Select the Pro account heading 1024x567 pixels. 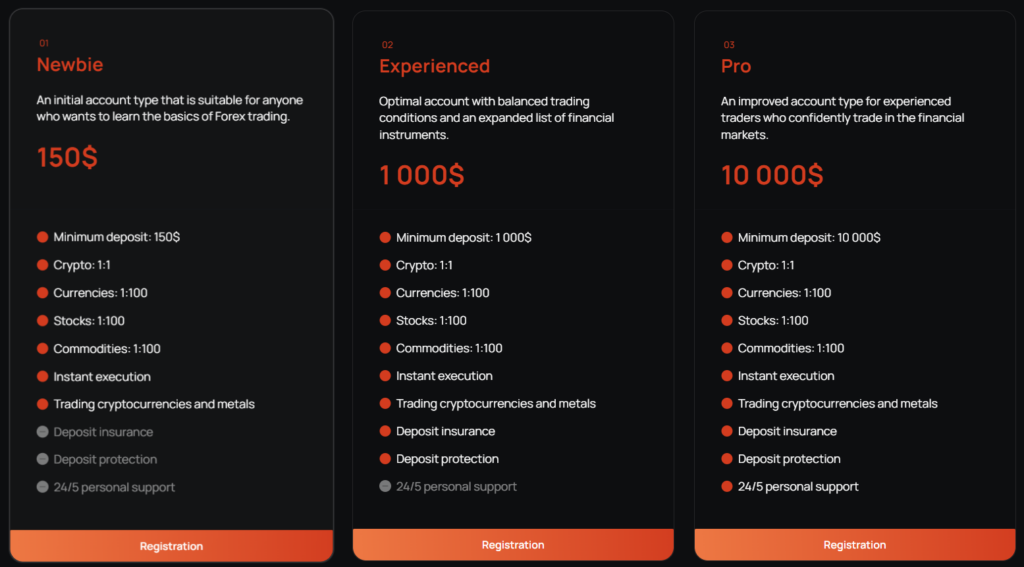736,66
